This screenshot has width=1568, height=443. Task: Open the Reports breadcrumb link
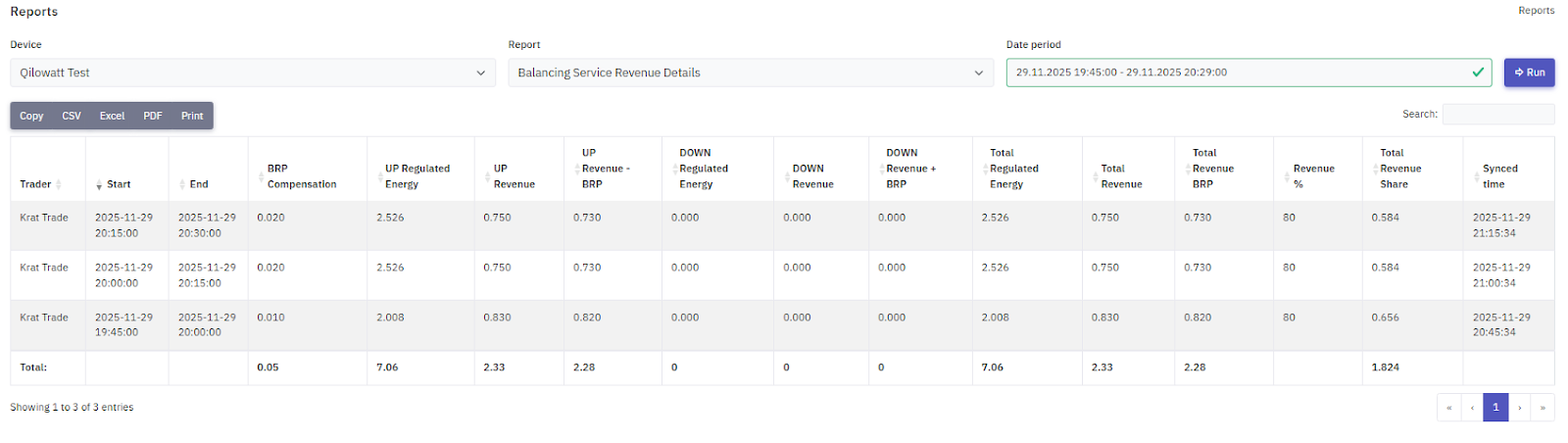1536,11
